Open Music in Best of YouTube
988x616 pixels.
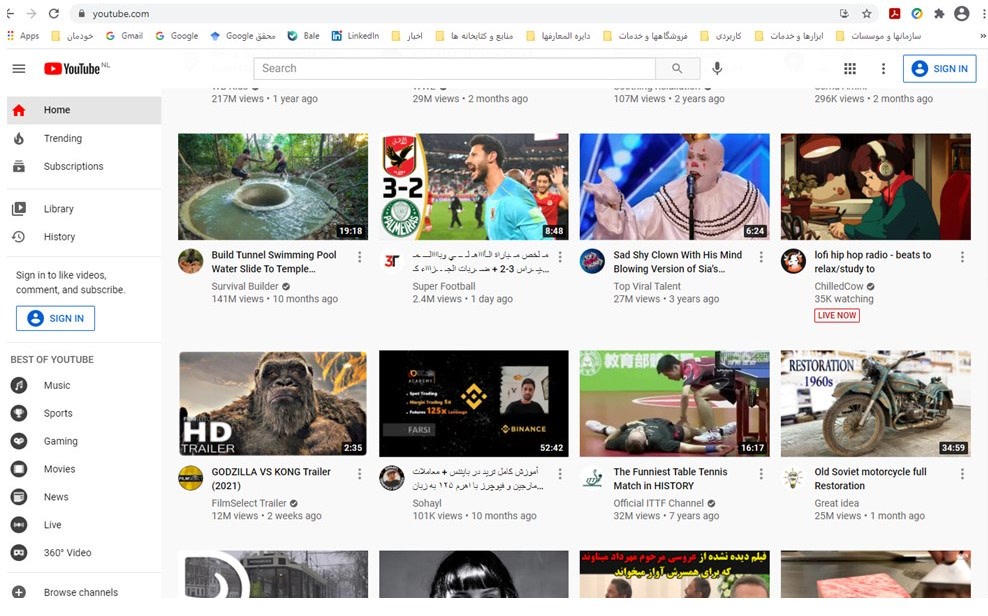(84, 385)
